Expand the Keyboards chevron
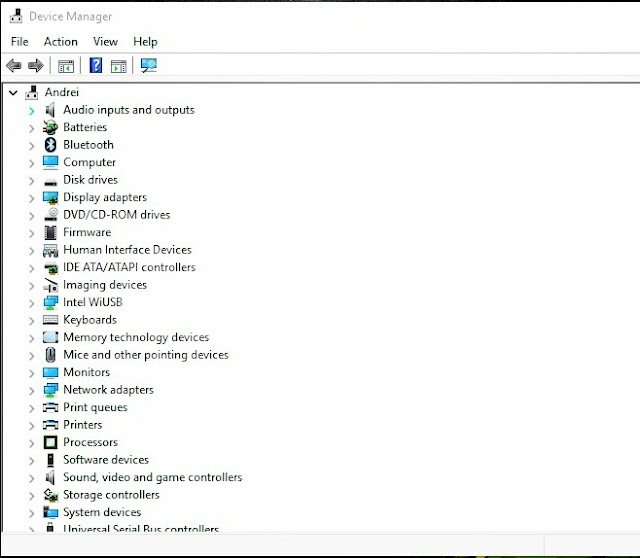Viewport: 640px width, 558px height. tap(31, 321)
